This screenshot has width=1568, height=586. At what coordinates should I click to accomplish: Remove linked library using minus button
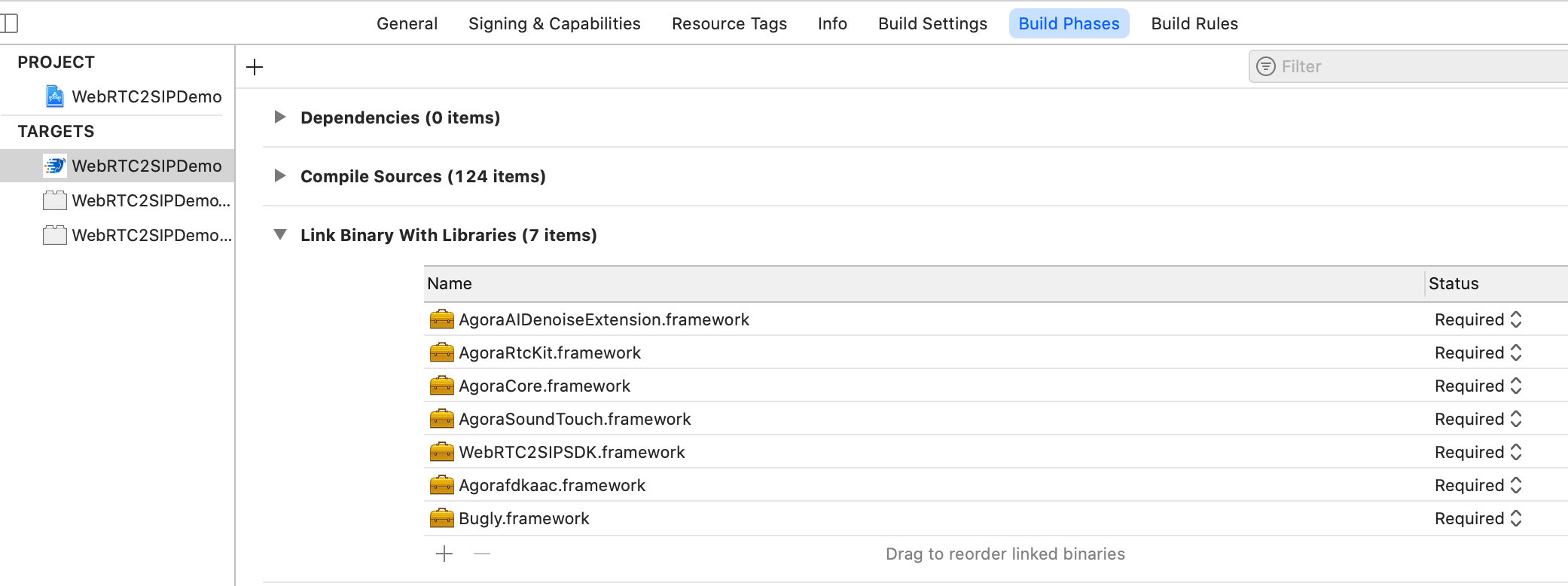click(482, 554)
